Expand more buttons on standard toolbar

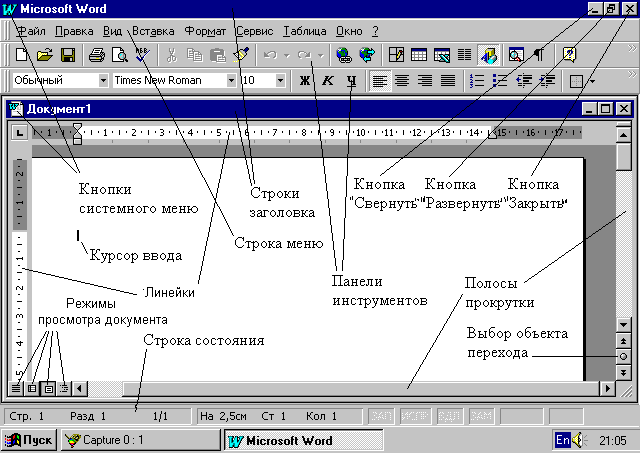click(632, 49)
